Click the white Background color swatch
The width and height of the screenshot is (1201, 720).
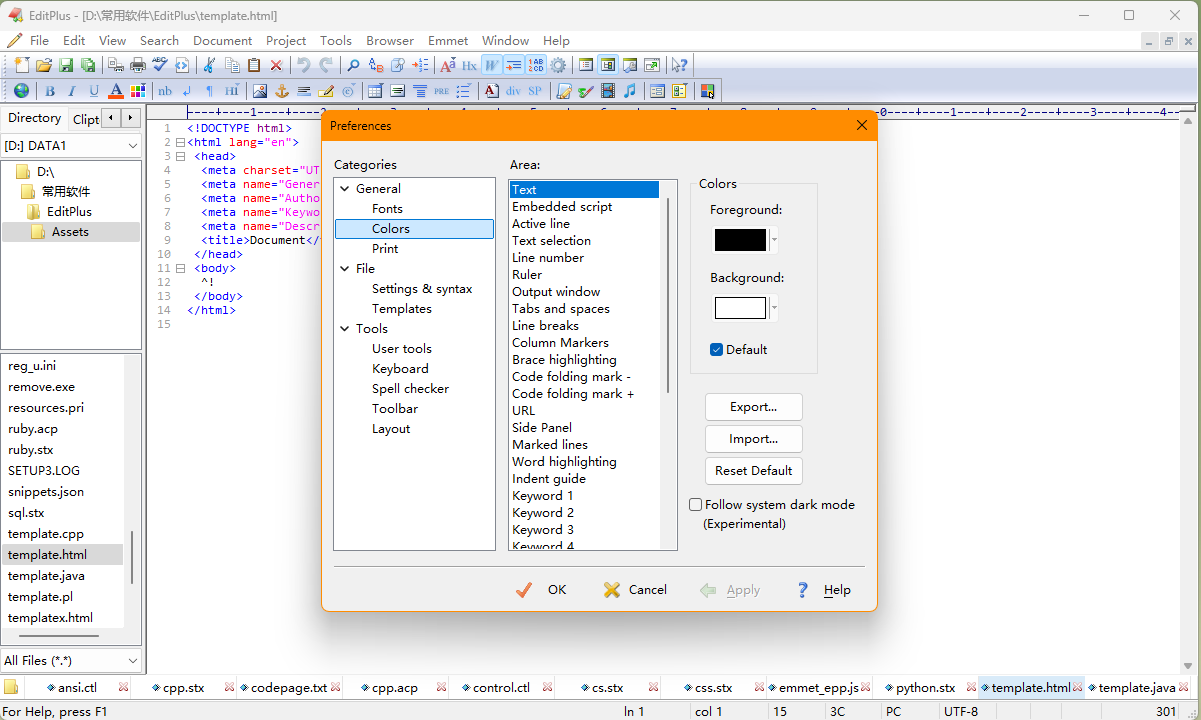click(x=740, y=308)
